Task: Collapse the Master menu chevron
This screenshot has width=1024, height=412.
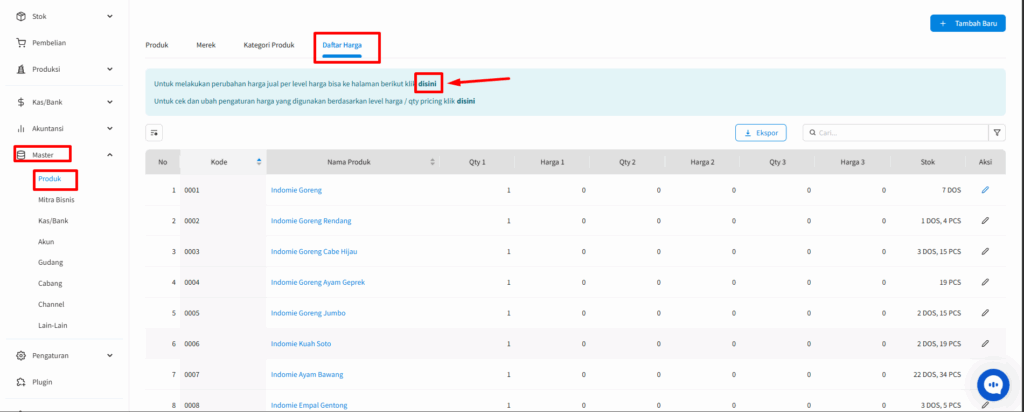Action: pyautogui.click(x=110, y=155)
